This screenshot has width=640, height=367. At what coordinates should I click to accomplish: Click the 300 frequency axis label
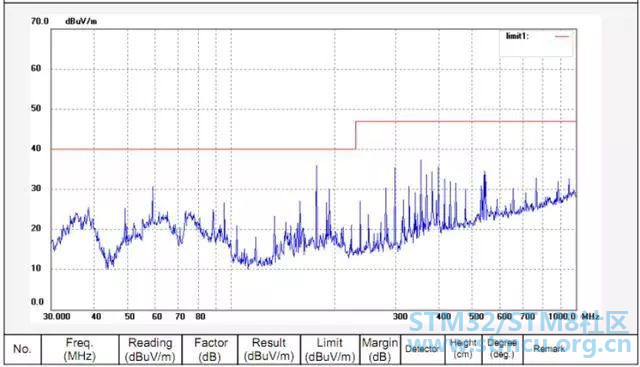pyautogui.click(x=400, y=316)
